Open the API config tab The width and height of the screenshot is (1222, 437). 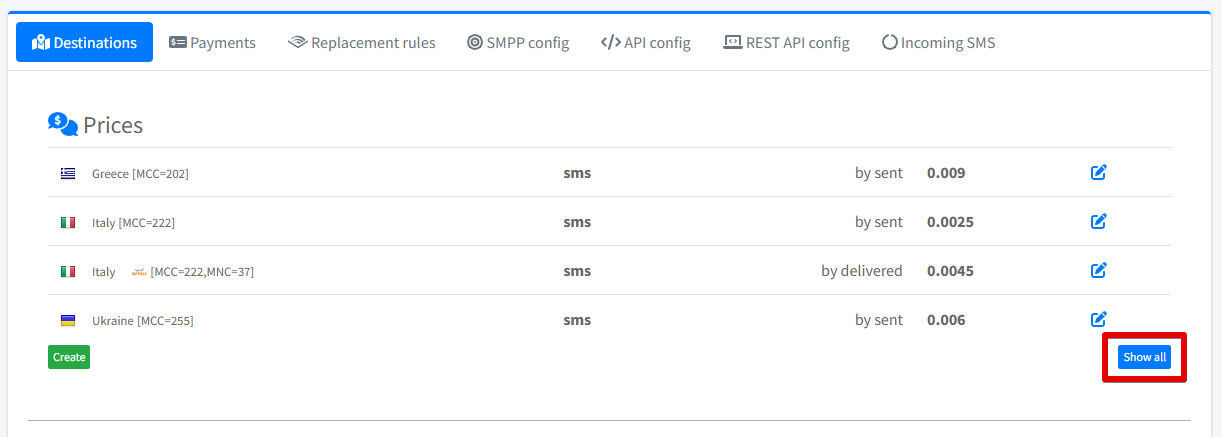[645, 42]
